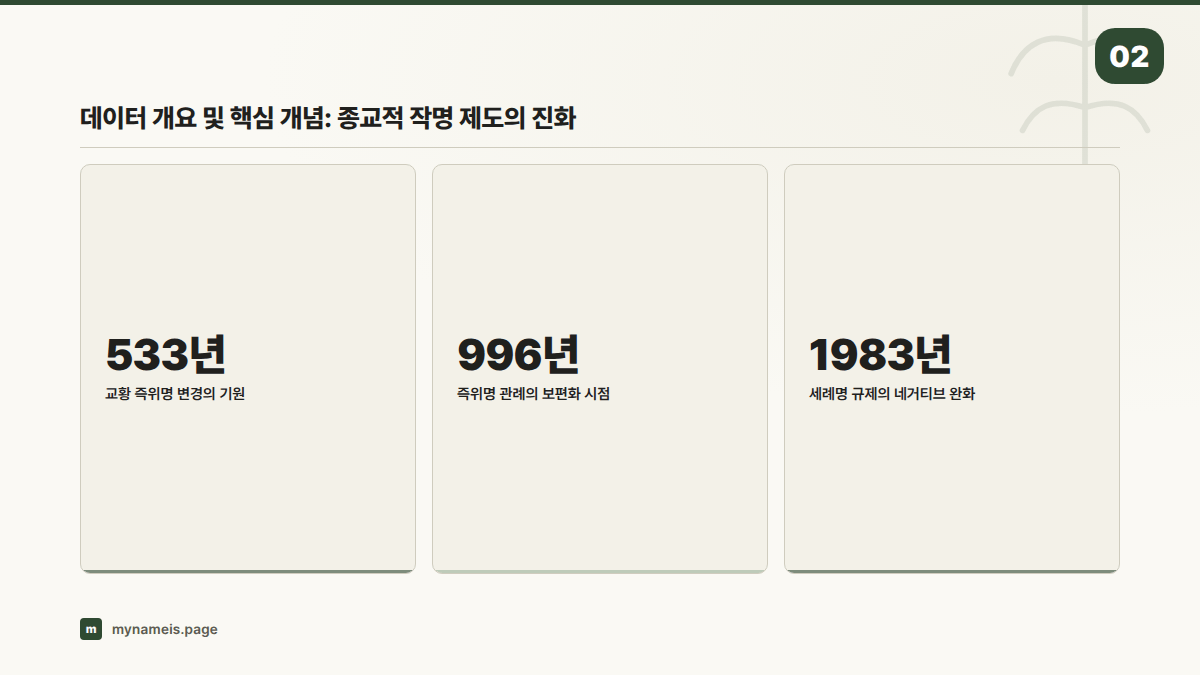Viewport: 1200px width, 675px height.
Task: Click the slide title about 종교적 작명 제도의 진화
Action: click(x=328, y=118)
